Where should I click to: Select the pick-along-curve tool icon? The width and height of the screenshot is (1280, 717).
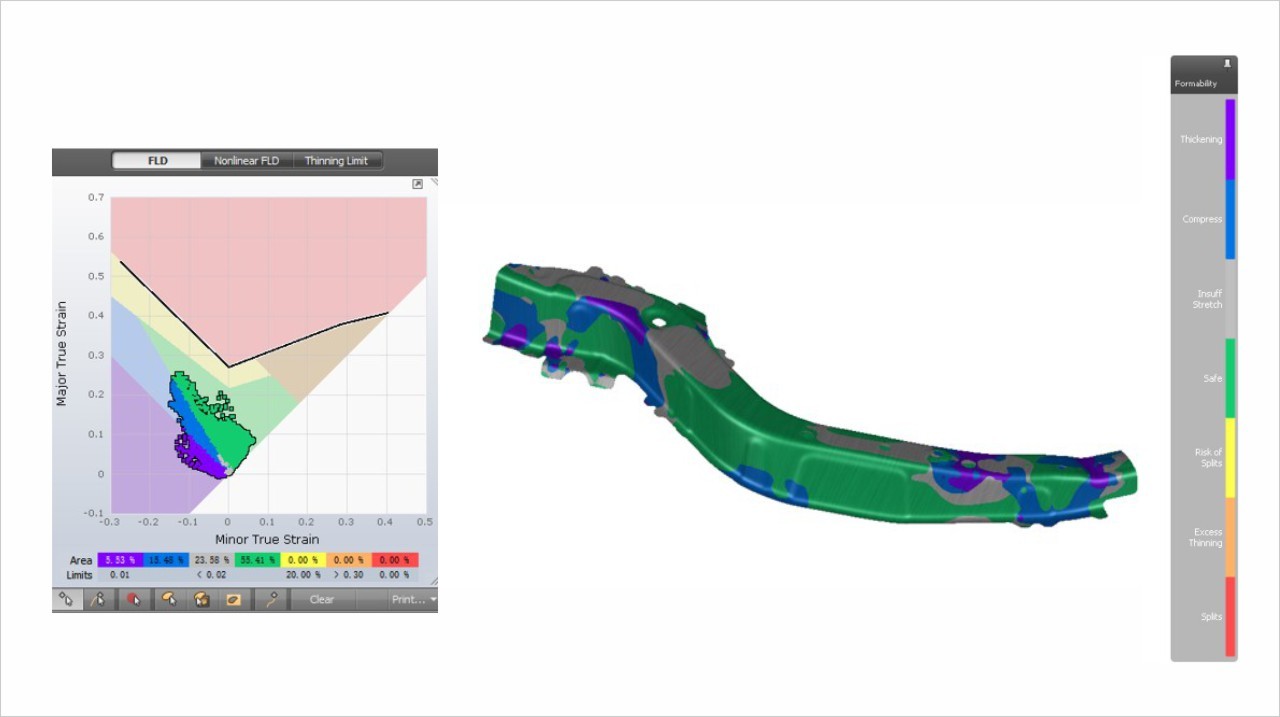pos(98,599)
